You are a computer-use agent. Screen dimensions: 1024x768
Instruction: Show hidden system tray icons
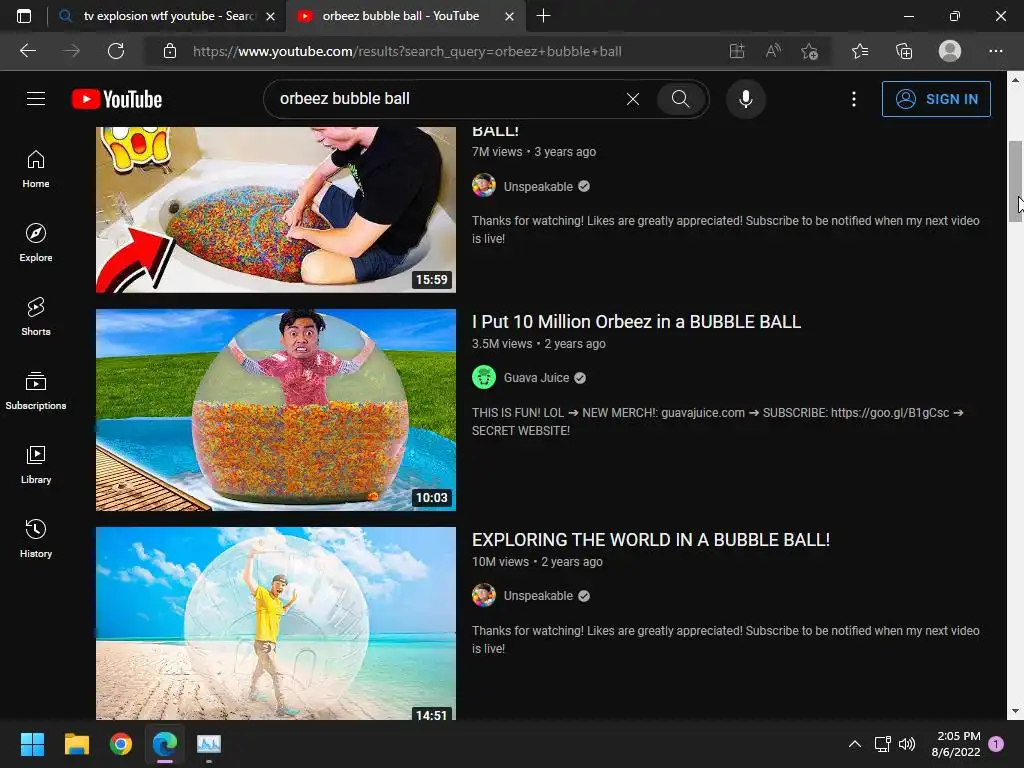(x=854, y=744)
